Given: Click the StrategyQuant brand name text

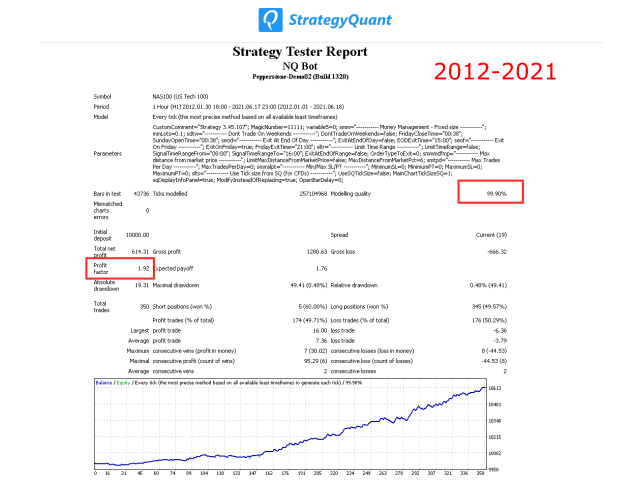Looking at the screenshot, I should pos(333,18).
